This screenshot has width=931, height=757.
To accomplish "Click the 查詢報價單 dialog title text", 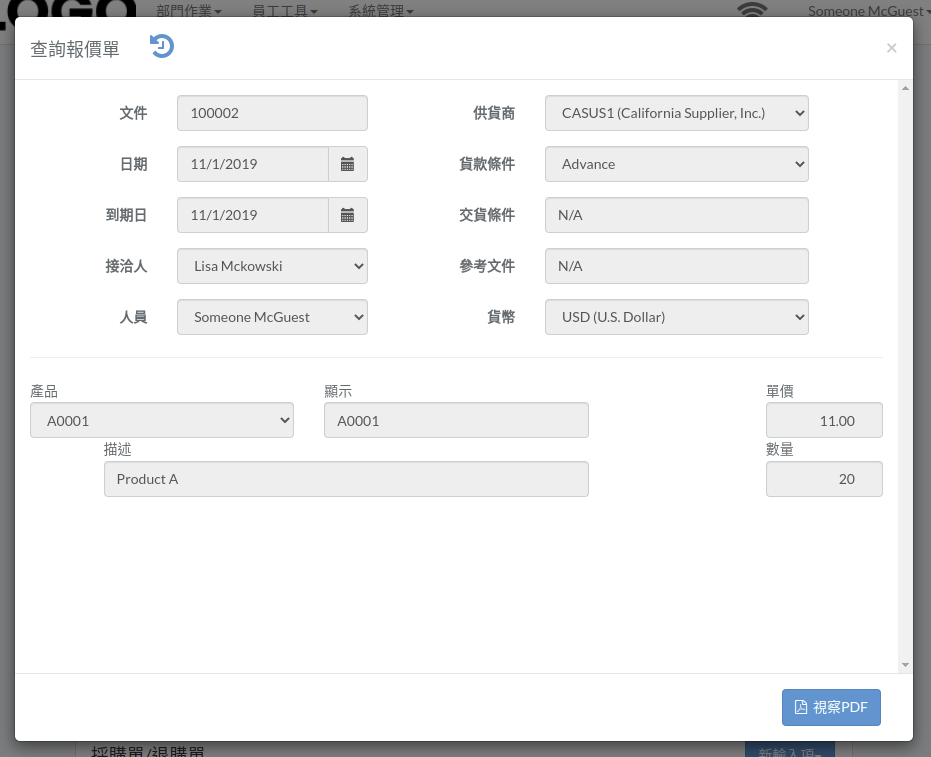I will coord(75,49).
